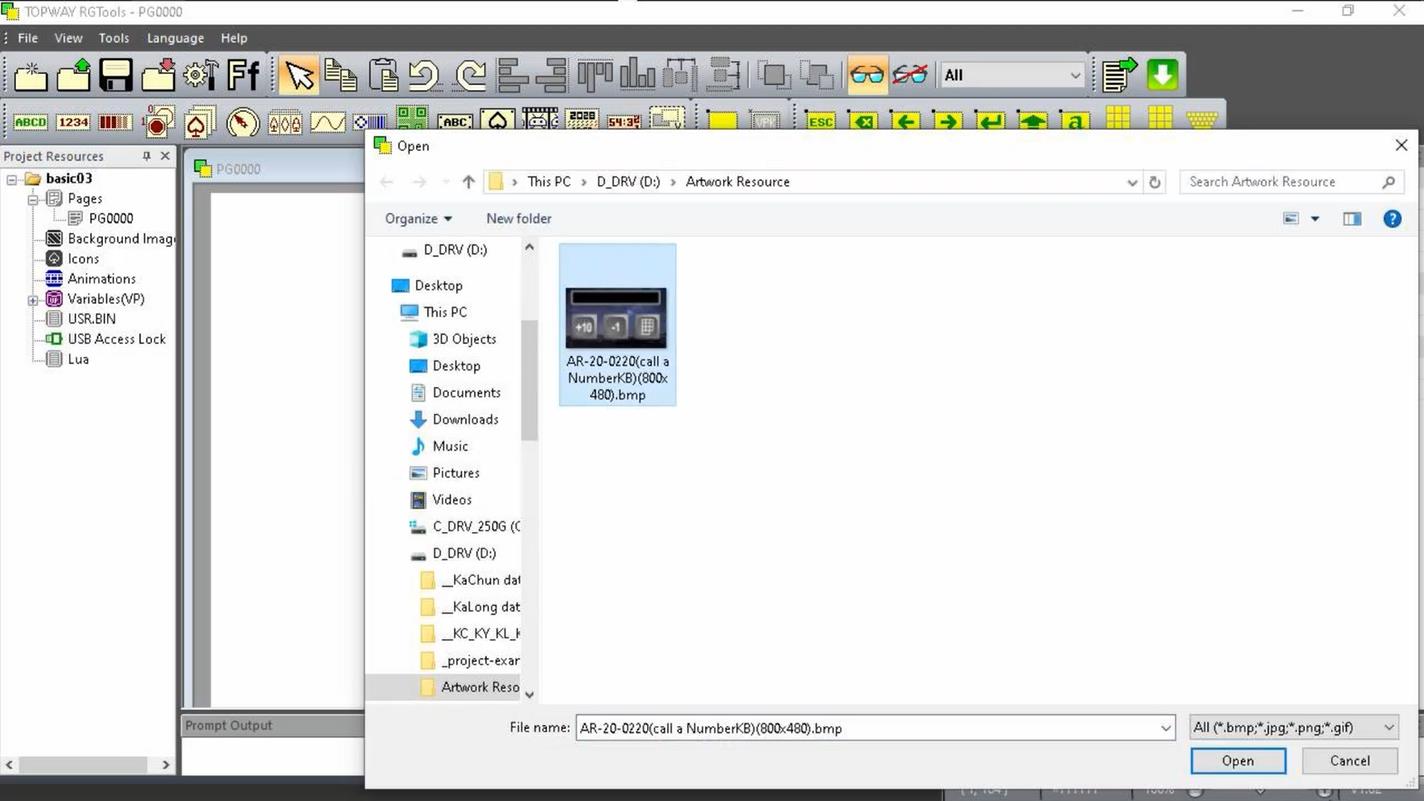This screenshot has height=801, width=1424.
Task: Save the project with the floppy disk icon
Action: click(x=115, y=75)
